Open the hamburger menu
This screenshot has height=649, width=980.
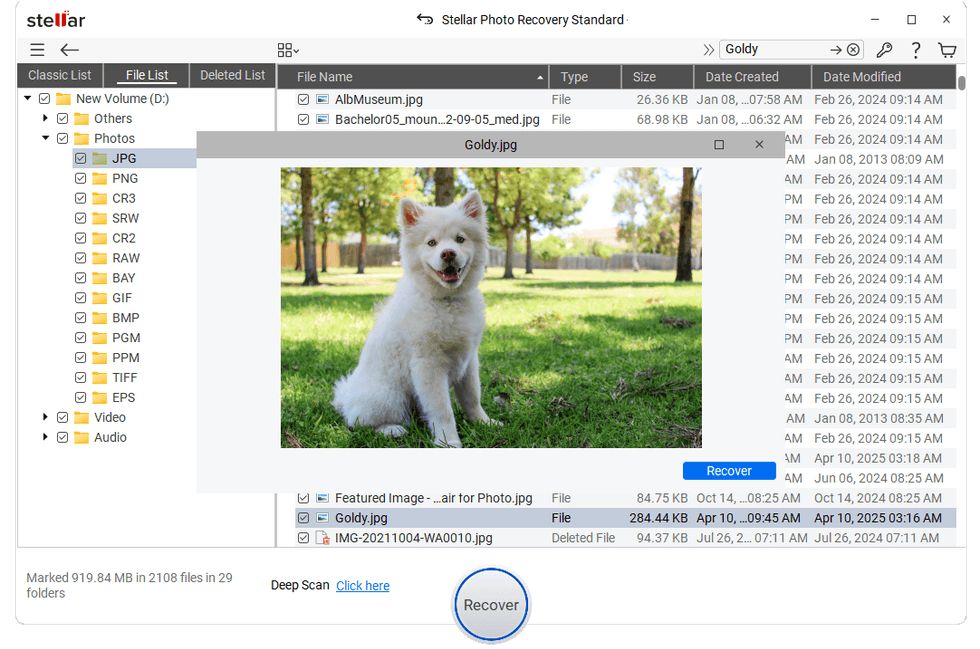coord(37,49)
